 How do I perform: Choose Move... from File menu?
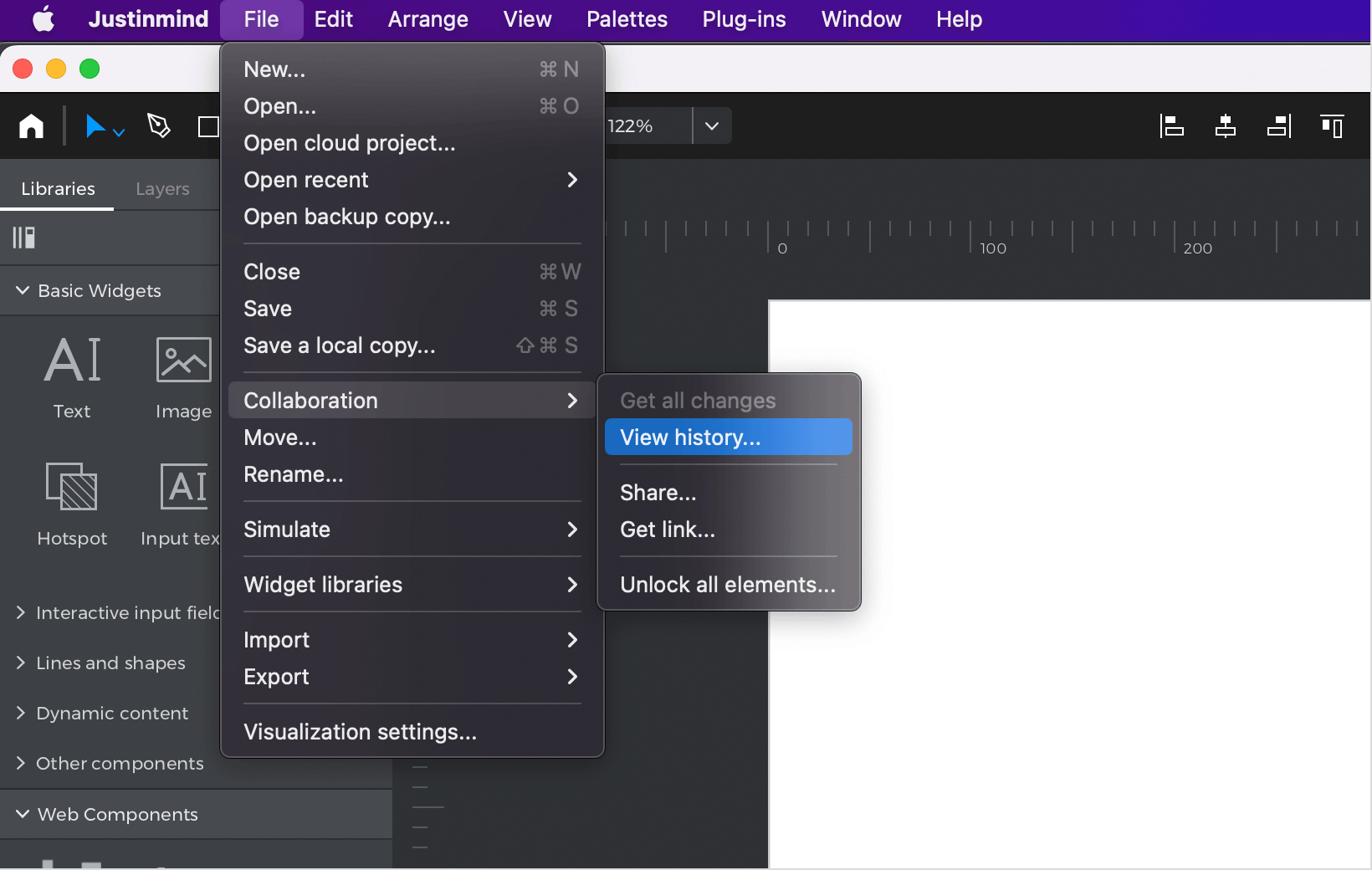tap(412, 438)
